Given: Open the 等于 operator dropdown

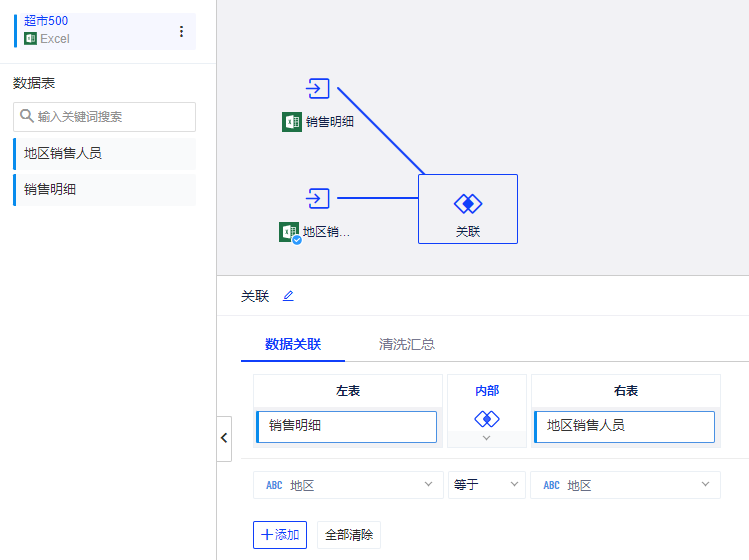Looking at the screenshot, I should pos(486,485).
